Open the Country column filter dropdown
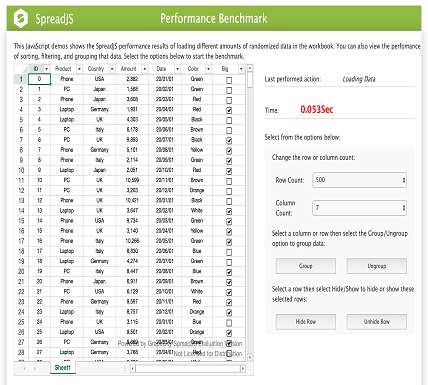Image resolution: width=428 pixels, height=385 pixels. 112,69
